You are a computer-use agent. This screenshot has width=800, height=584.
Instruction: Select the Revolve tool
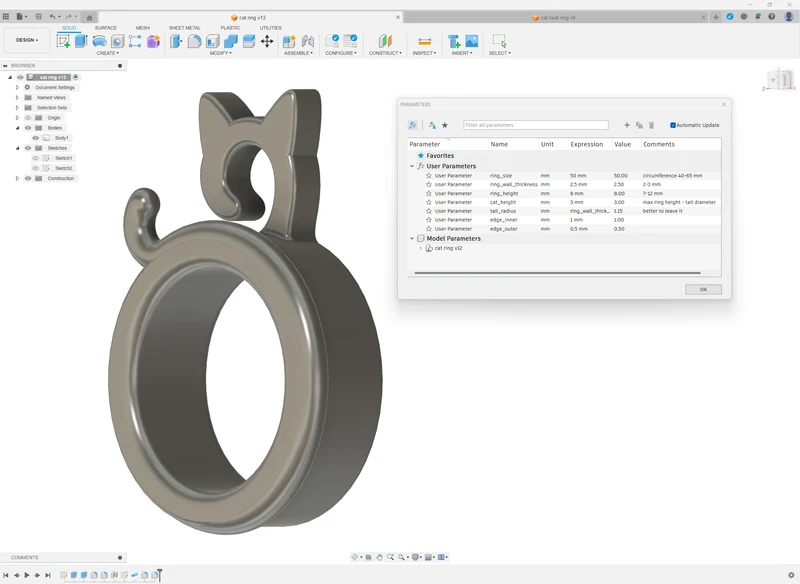99,41
